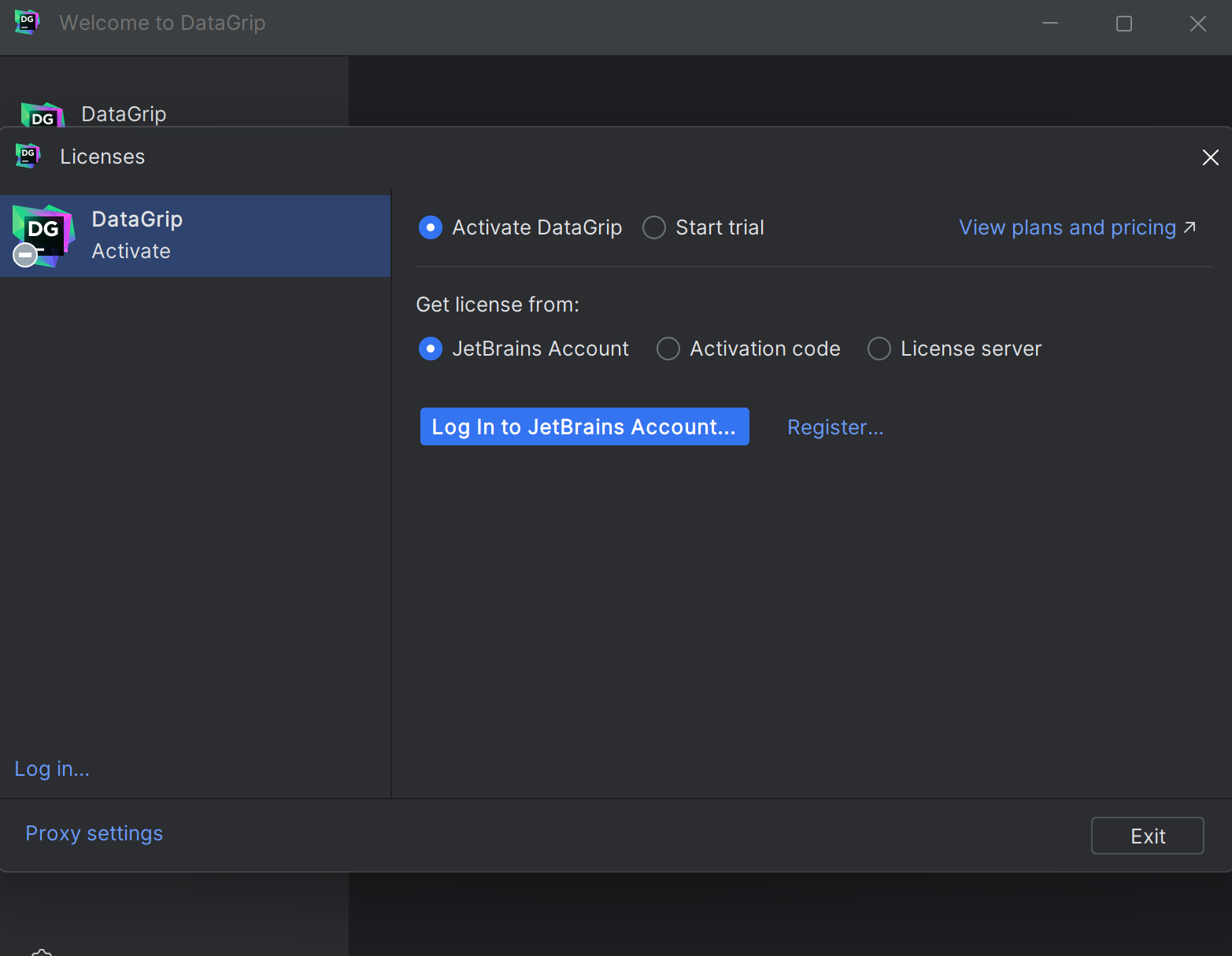Image resolution: width=1232 pixels, height=956 pixels.
Task: Click the Log in link in sidebar
Action: click(x=52, y=769)
